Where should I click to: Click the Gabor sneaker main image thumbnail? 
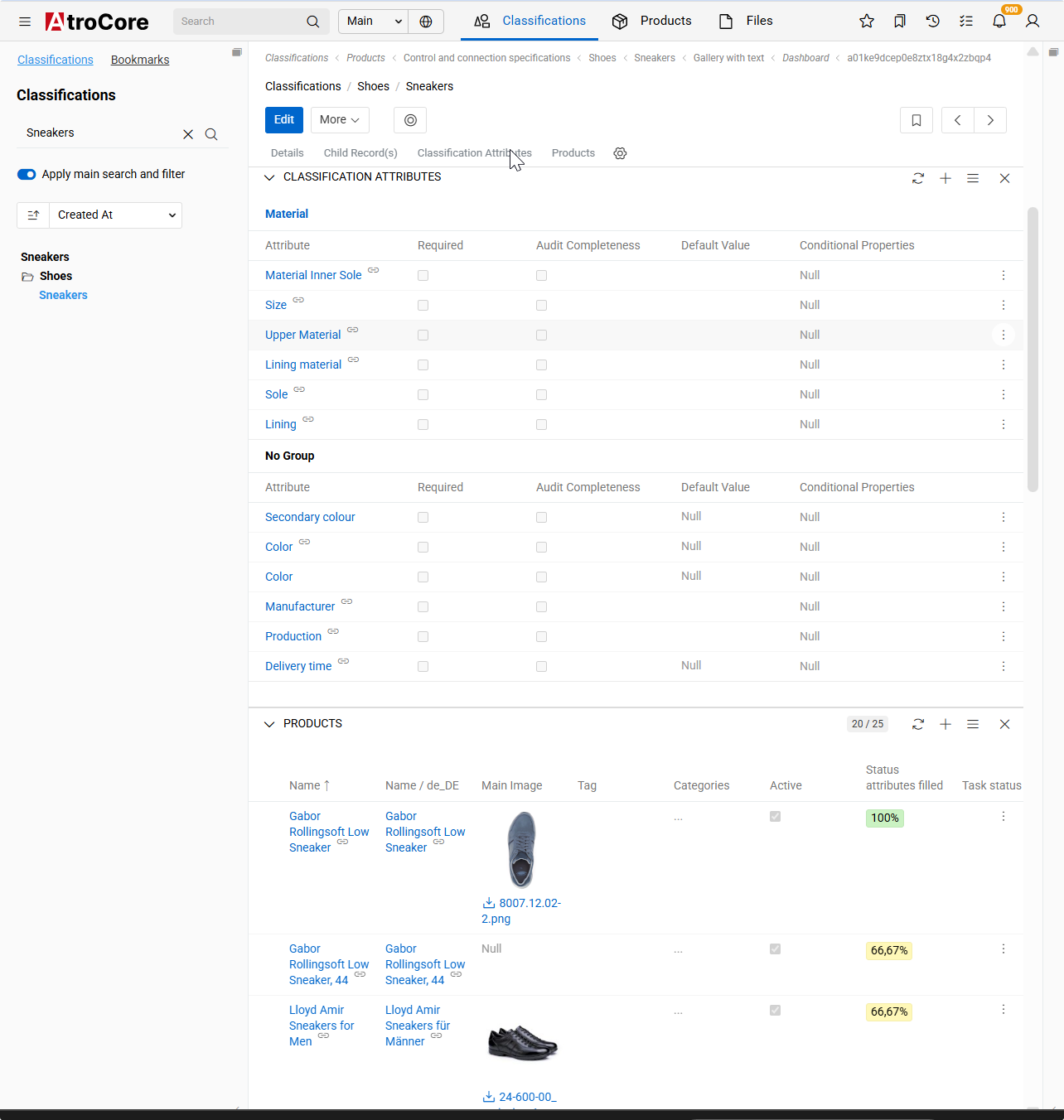pyautogui.click(x=521, y=849)
